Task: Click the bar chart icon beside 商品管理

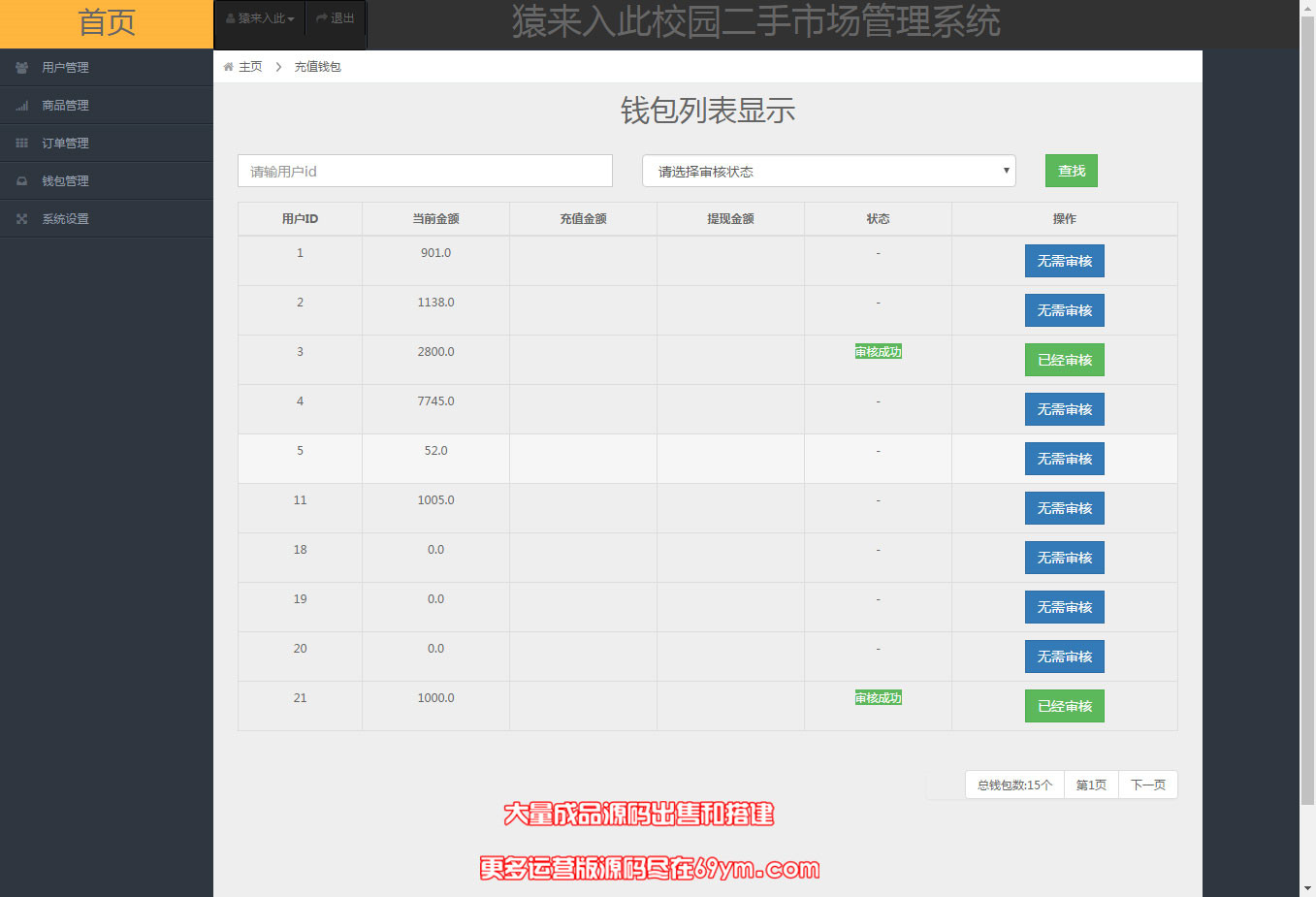Action: coord(21,106)
